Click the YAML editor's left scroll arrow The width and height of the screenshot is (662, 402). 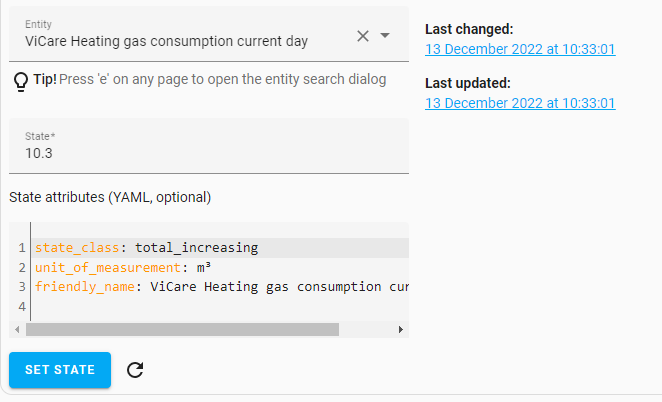pyautogui.click(x=16, y=329)
